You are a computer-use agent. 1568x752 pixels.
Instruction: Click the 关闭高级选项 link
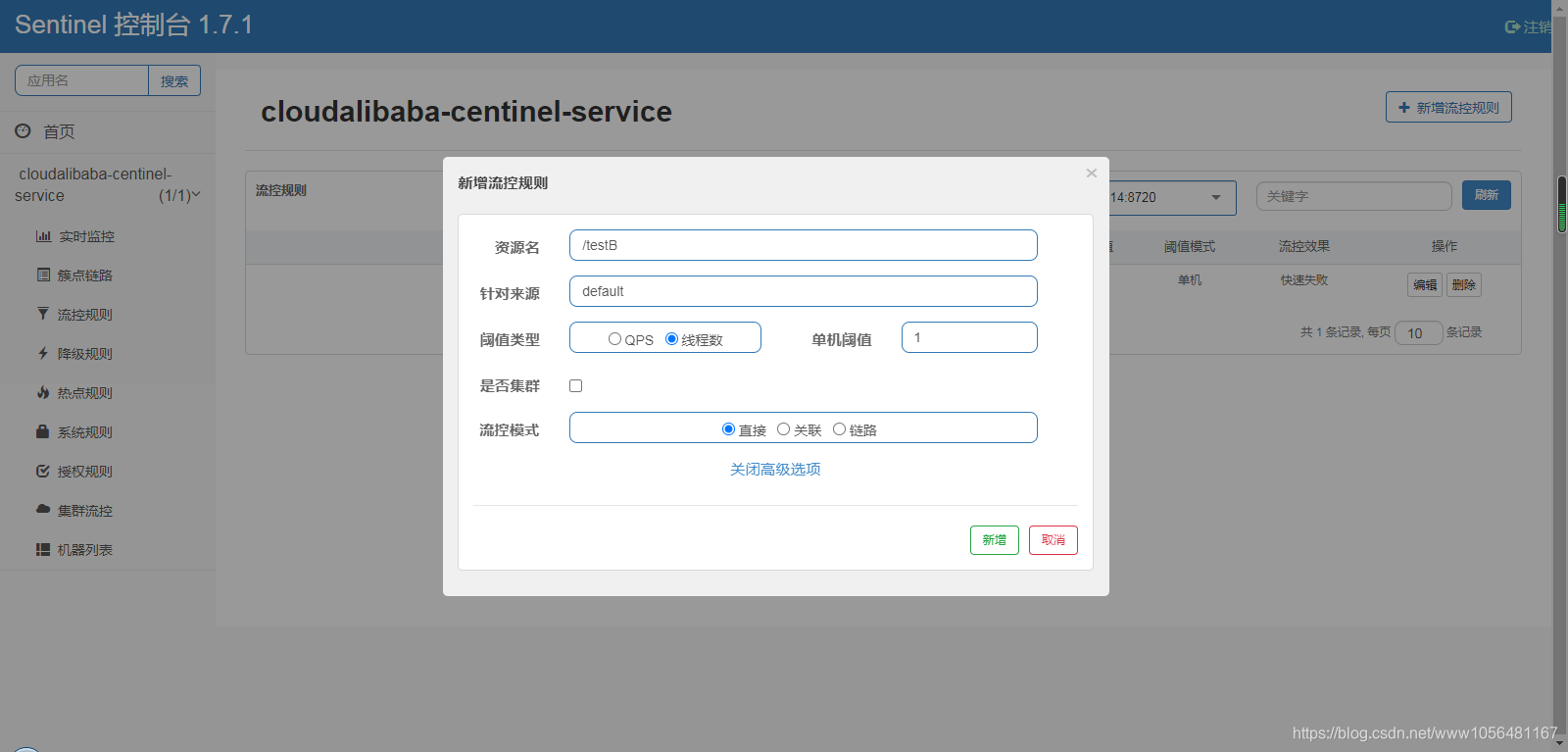(x=775, y=470)
